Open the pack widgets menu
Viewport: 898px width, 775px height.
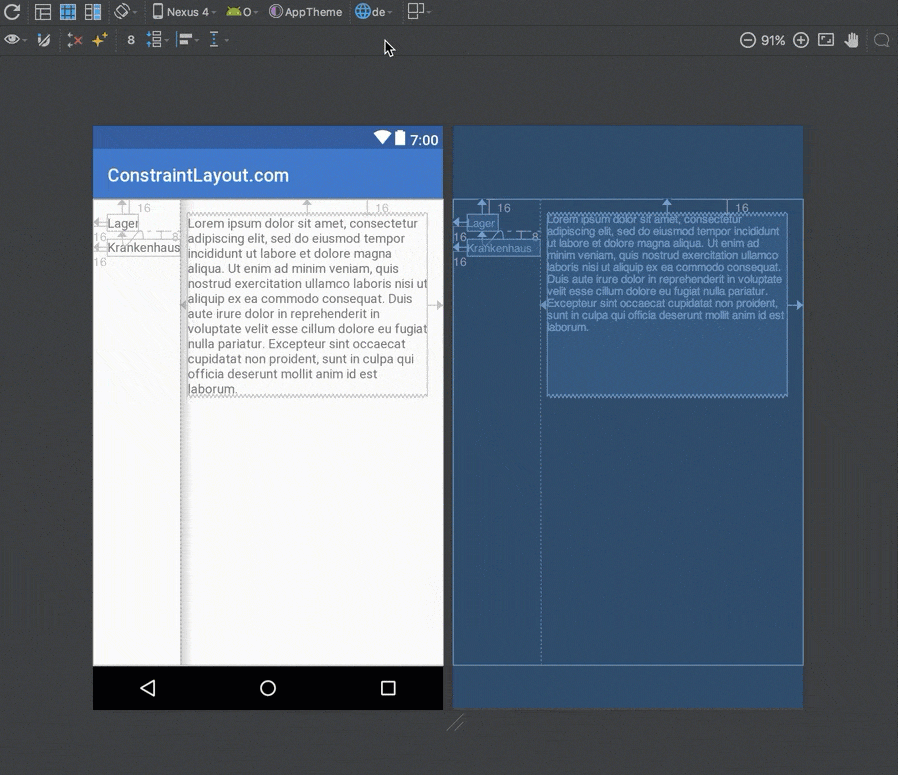point(157,40)
